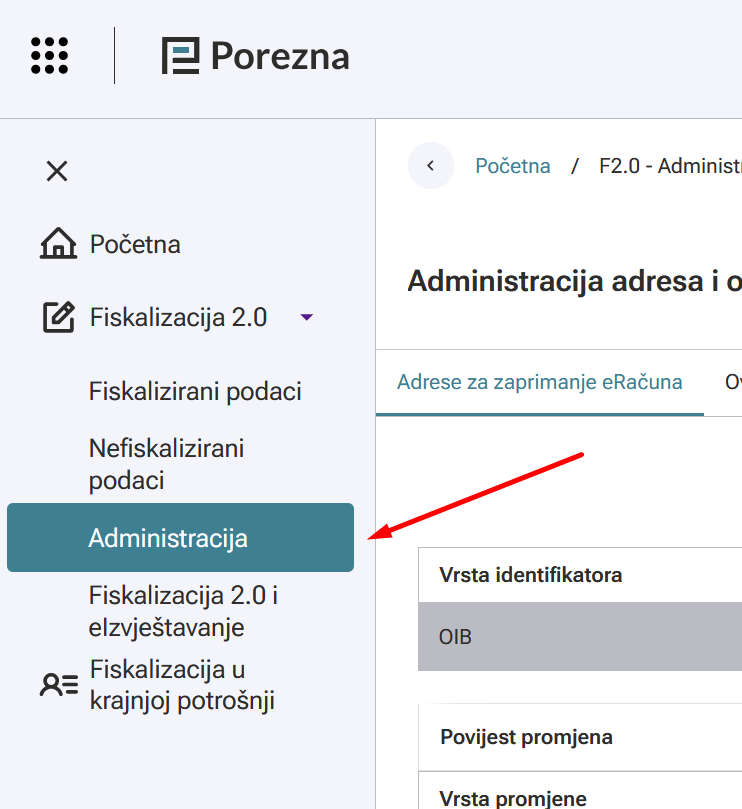Click the Povijest promjena section header

(x=526, y=737)
